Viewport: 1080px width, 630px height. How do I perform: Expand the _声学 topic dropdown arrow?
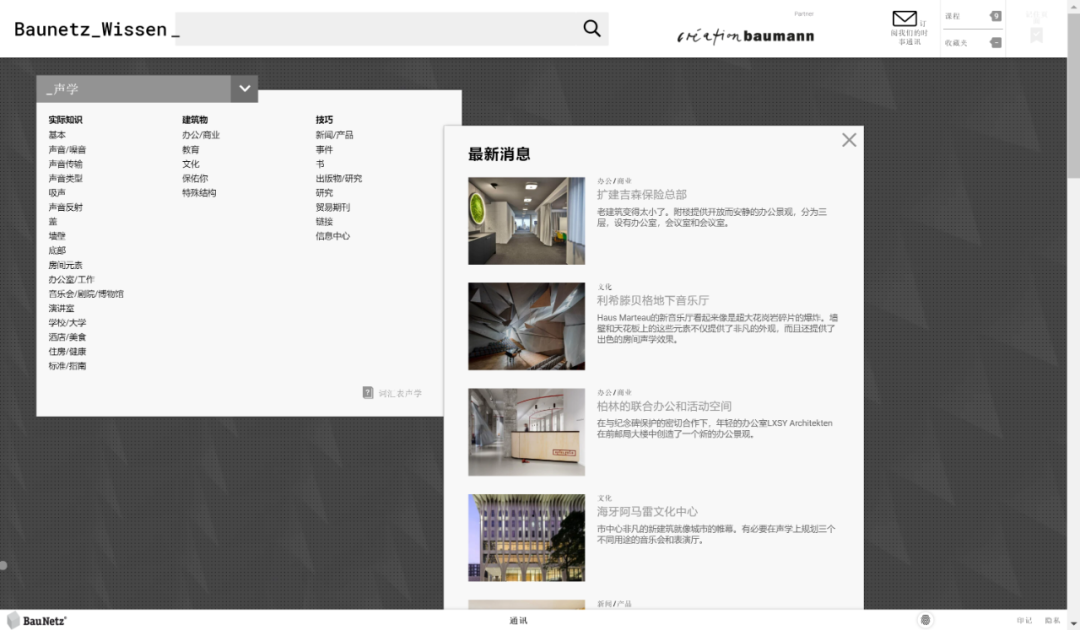[x=244, y=89]
